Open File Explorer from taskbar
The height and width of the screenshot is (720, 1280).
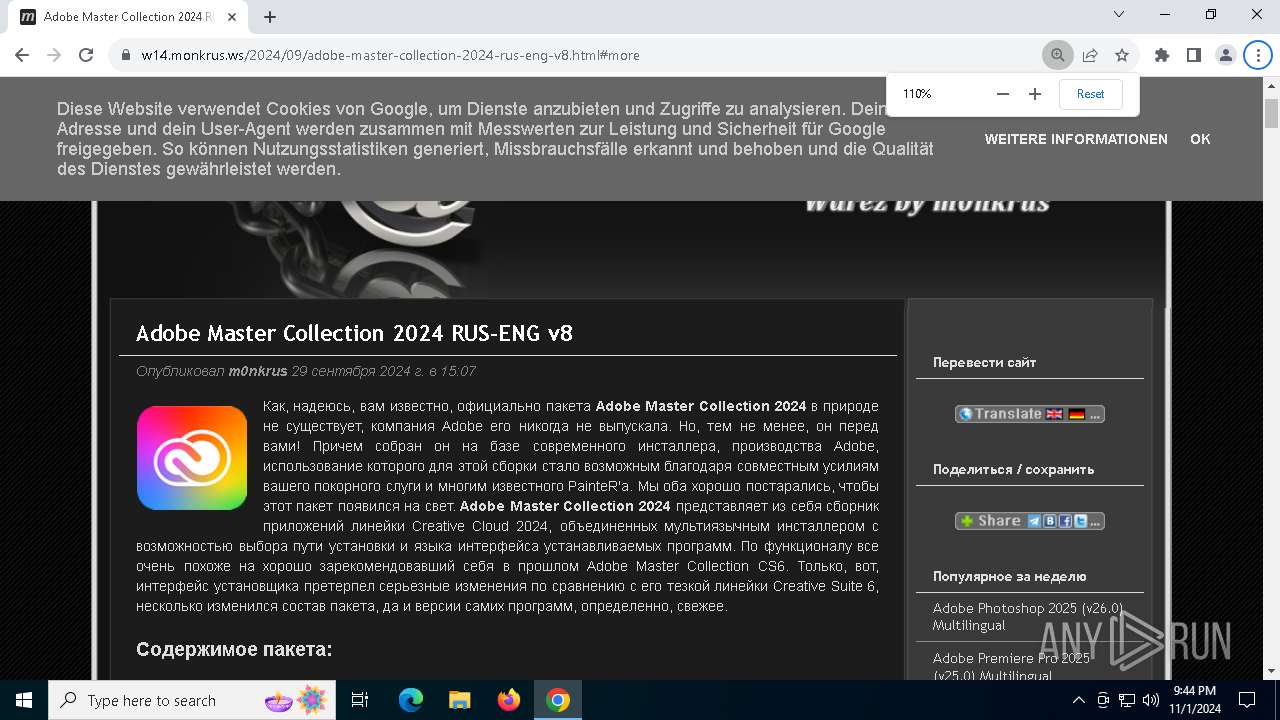tap(459, 700)
